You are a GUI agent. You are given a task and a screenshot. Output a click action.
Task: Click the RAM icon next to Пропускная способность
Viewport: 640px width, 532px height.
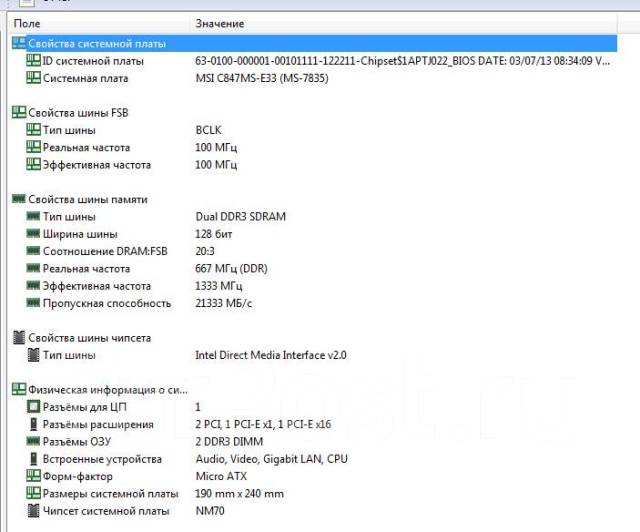pos(33,303)
